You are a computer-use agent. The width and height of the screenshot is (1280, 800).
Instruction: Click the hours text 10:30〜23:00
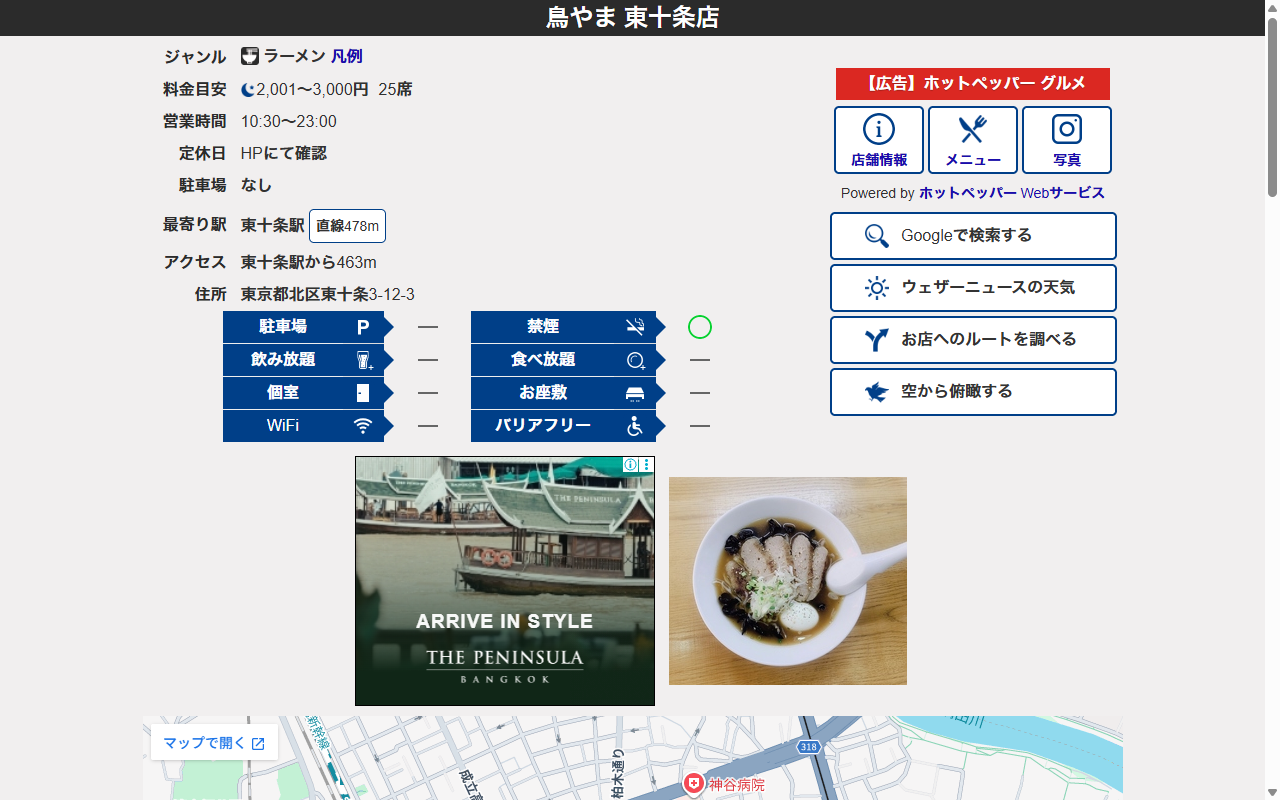click(x=289, y=122)
